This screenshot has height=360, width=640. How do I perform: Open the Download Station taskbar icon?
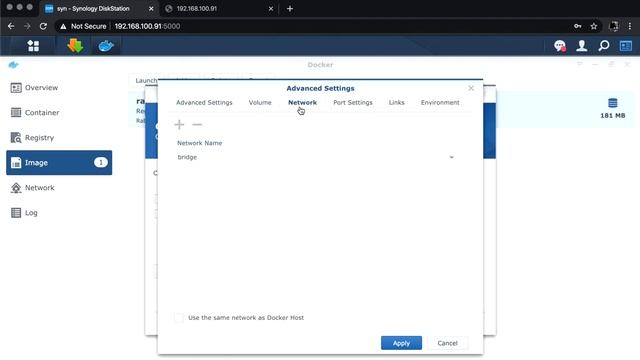click(x=75, y=46)
